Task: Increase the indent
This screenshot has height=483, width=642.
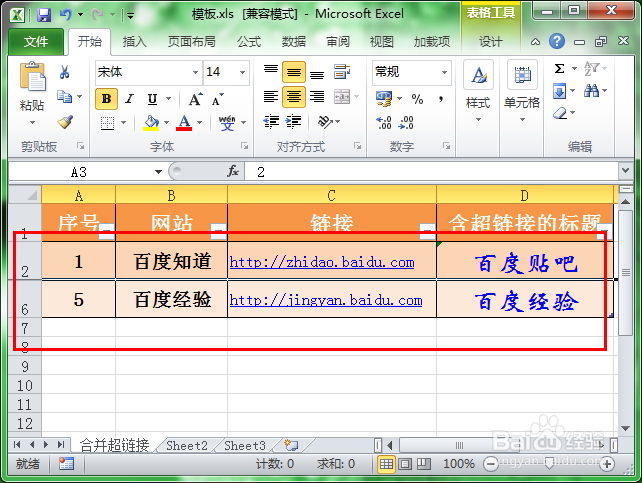Action: point(293,122)
